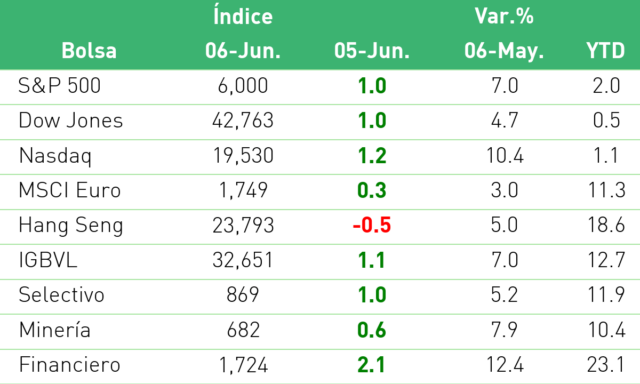
Task: Click the Bolsa column header
Action: [x=89, y=51]
